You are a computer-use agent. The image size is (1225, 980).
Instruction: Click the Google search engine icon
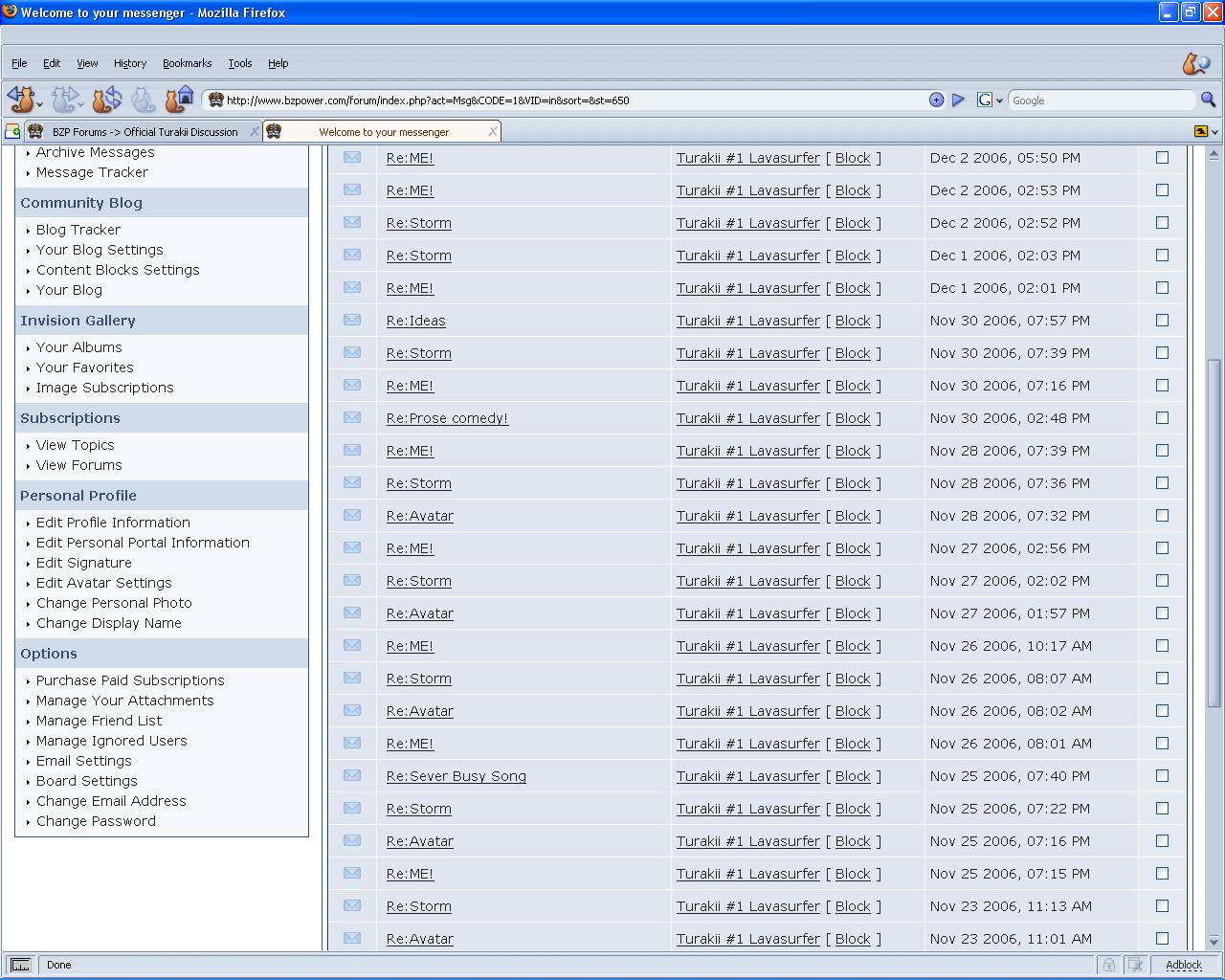tap(984, 100)
